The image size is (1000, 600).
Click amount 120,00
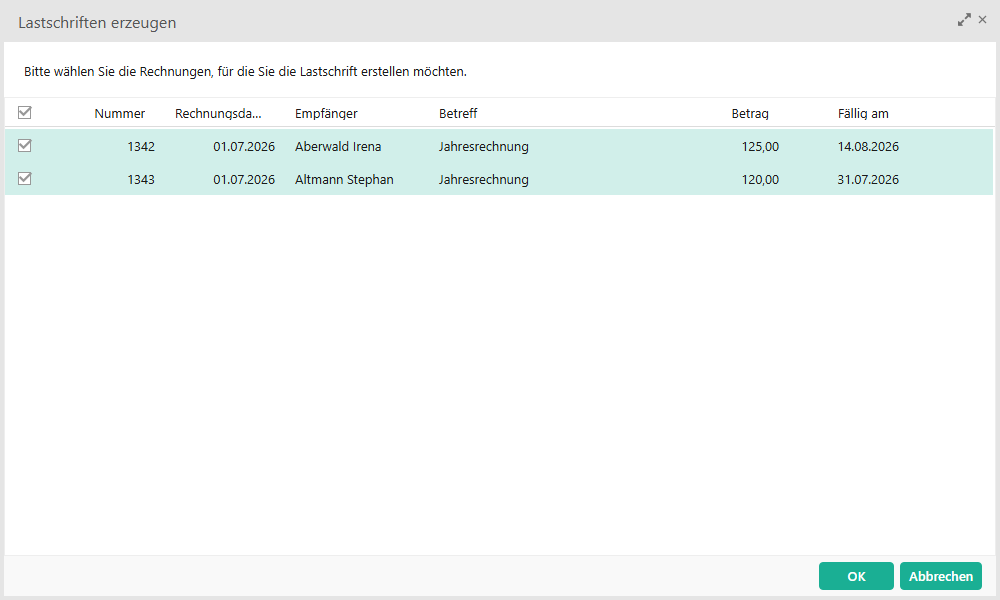pyautogui.click(x=760, y=180)
